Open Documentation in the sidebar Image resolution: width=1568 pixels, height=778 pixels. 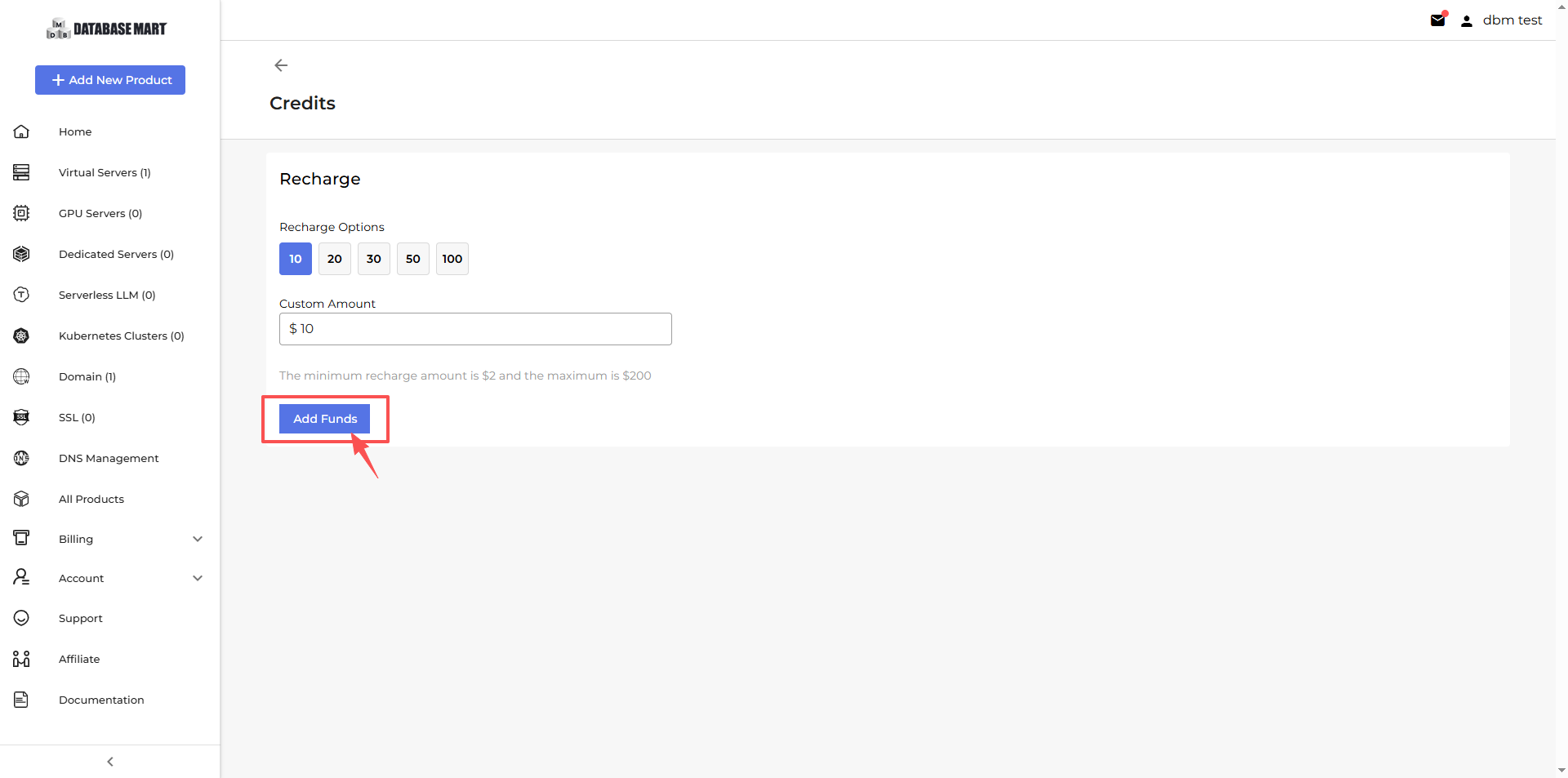point(101,700)
